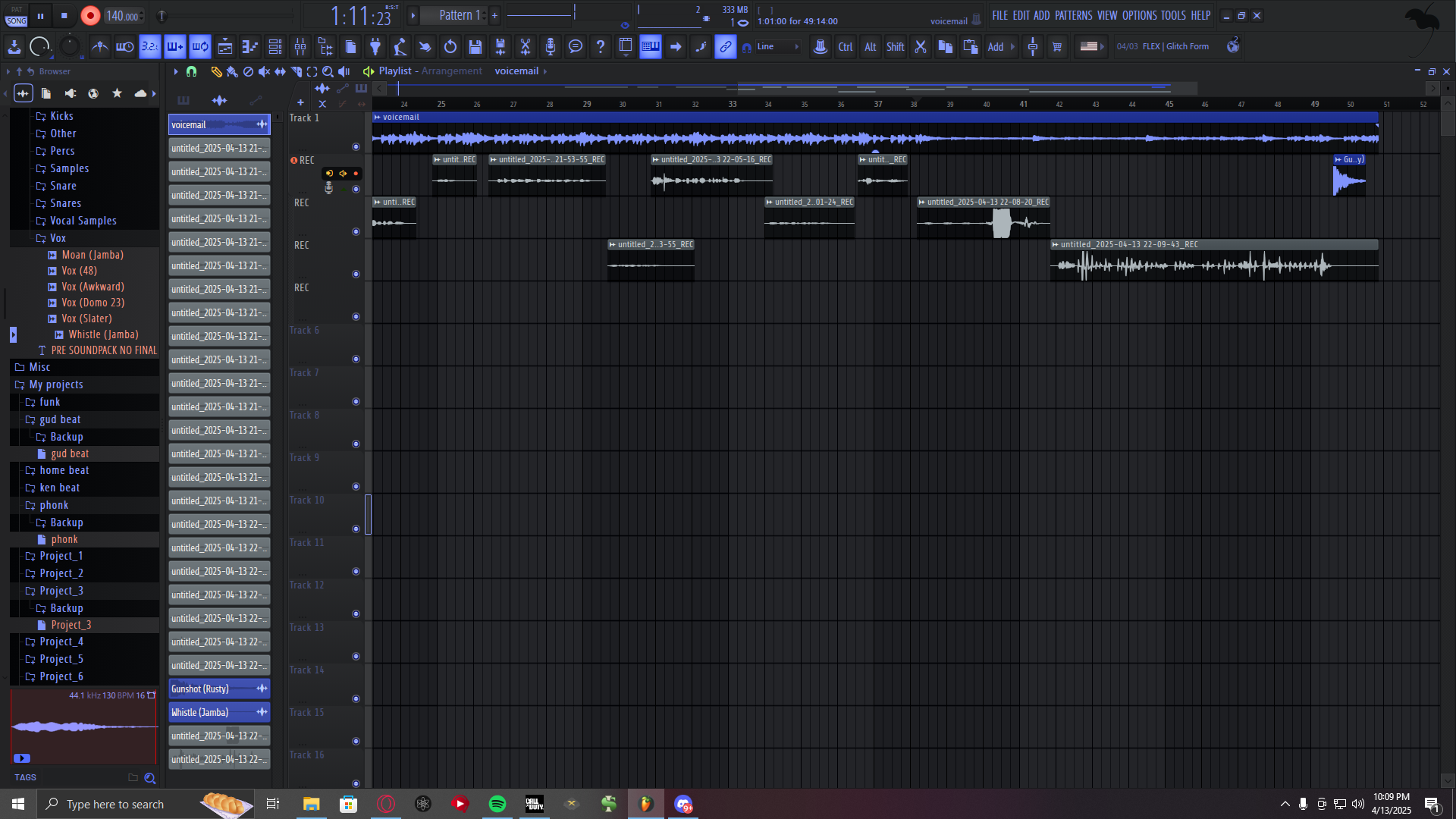
Task: Toggle the mute dot of Track 1
Action: point(356,147)
